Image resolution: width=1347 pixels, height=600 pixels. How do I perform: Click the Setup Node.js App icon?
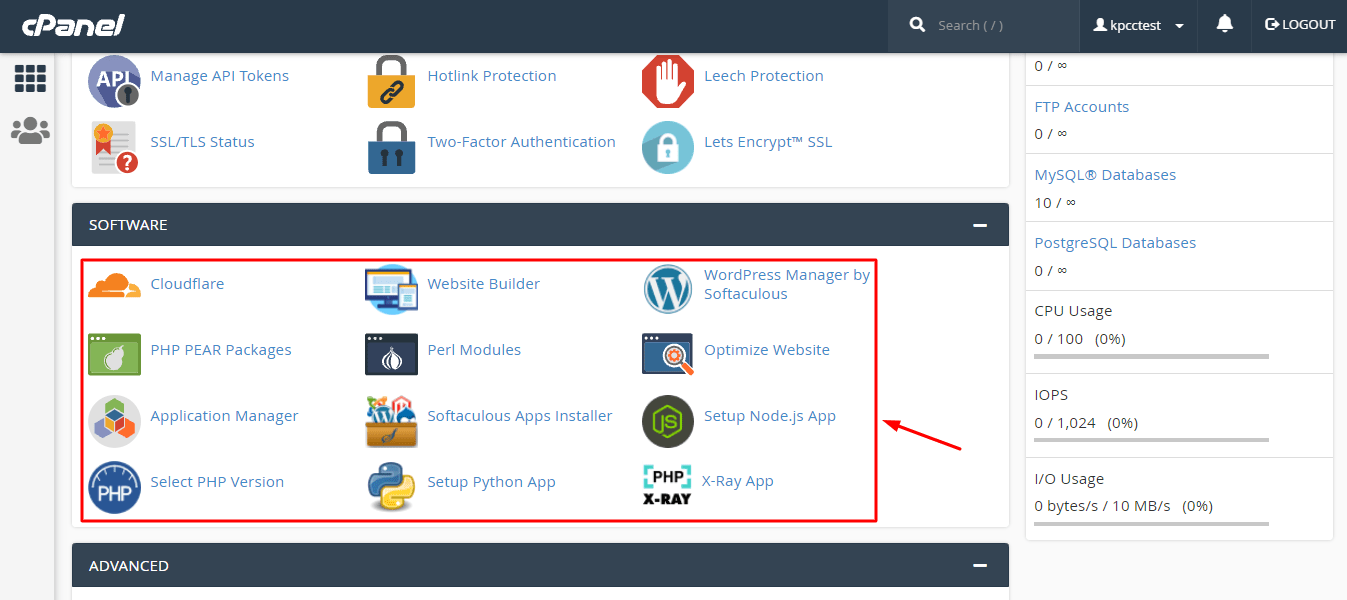667,421
